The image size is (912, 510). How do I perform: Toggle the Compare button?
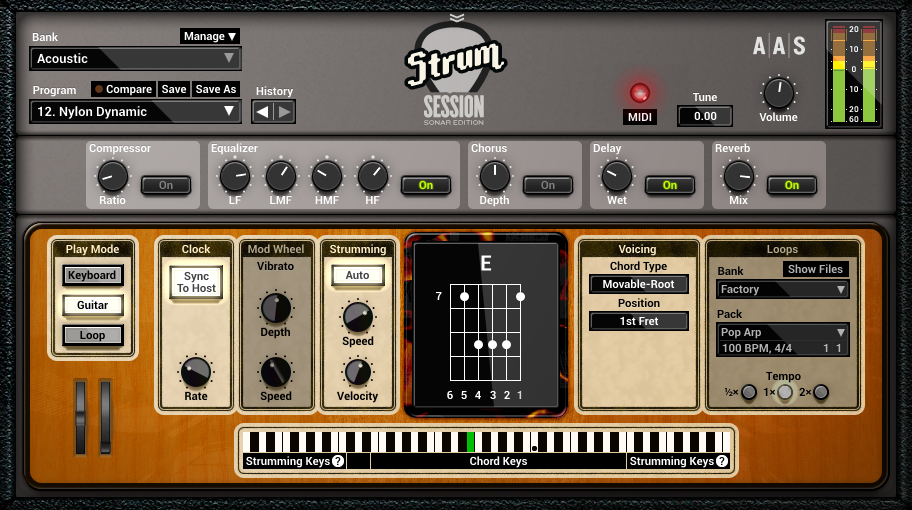[123, 89]
